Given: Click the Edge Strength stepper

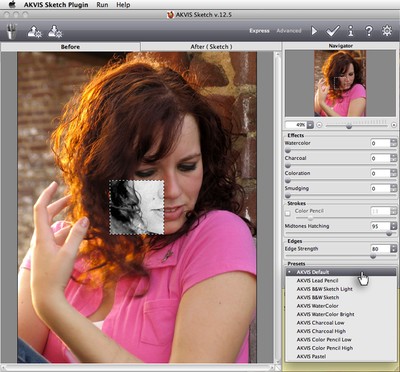Looking at the screenshot, I should pos(394,249).
